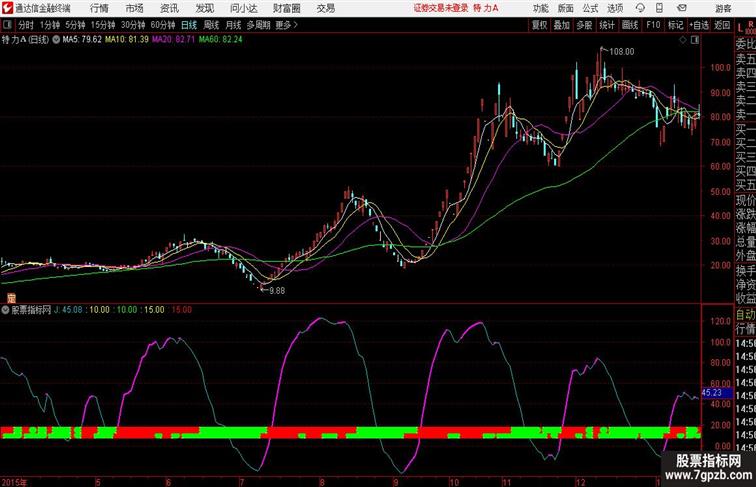Click the mobile phone icon

point(659,8)
